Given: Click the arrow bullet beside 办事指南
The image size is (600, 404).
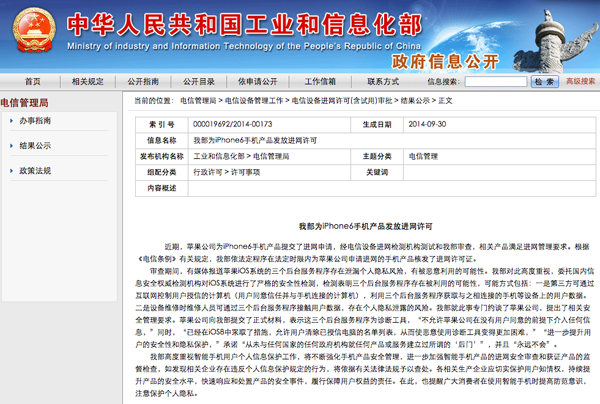Looking at the screenshot, I should [x=11, y=121].
